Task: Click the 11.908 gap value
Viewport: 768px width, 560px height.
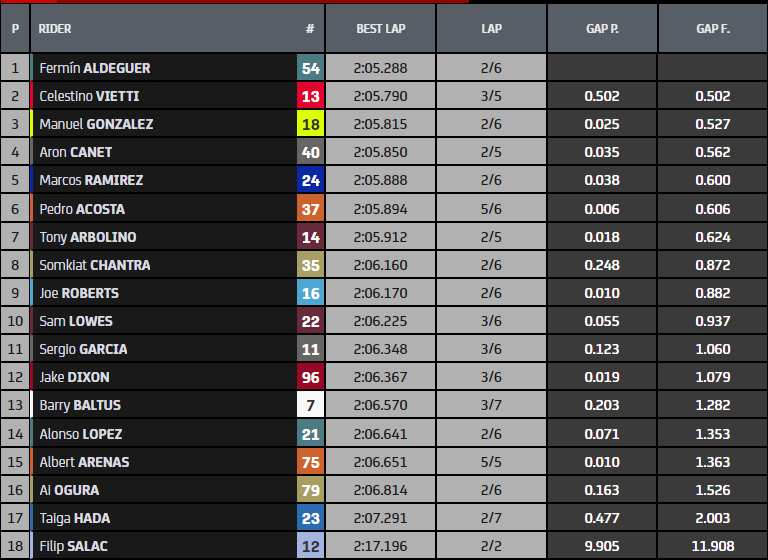Action: (712, 547)
